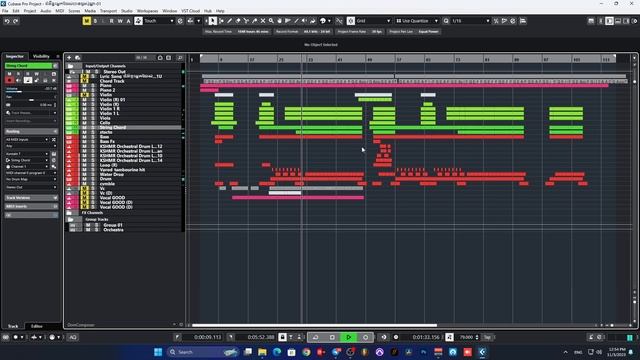Select the Object Selection arrow tool
The image size is (640, 360).
213,21
